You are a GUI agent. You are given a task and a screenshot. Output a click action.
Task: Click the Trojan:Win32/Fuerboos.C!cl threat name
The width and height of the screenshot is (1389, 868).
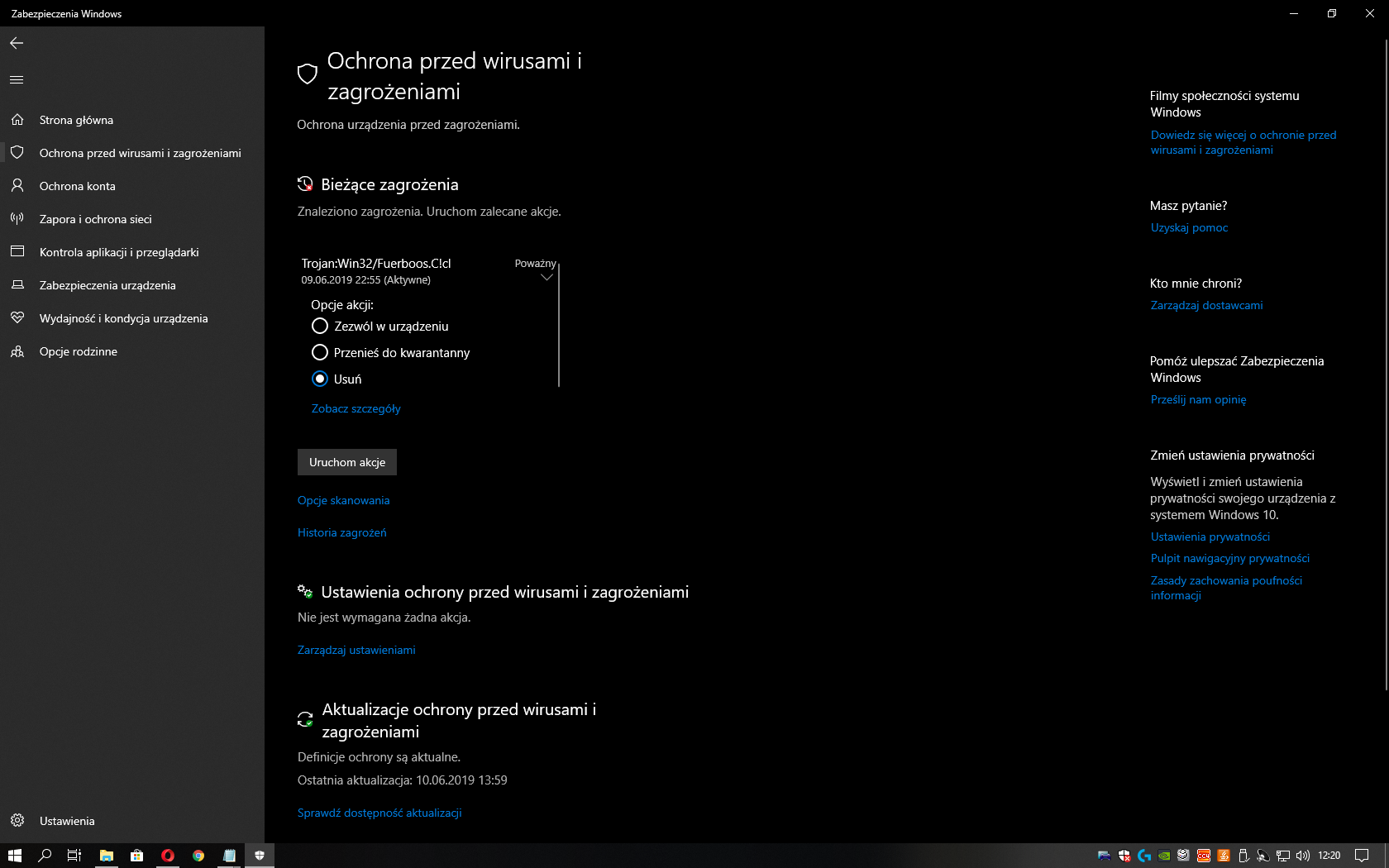pyautogui.click(x=376, y=264)
